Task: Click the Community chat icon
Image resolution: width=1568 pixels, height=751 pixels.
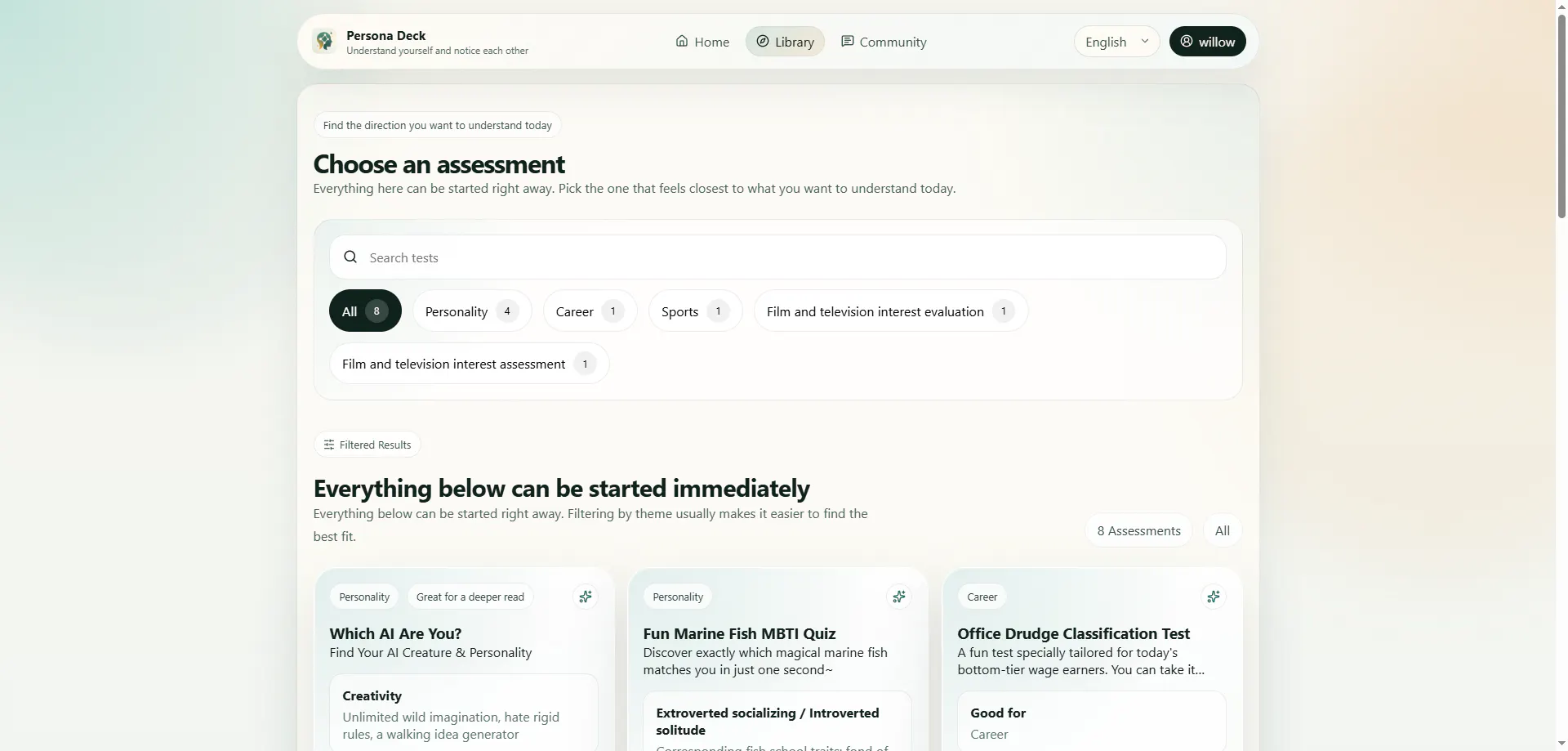Action: pos(848,41)
